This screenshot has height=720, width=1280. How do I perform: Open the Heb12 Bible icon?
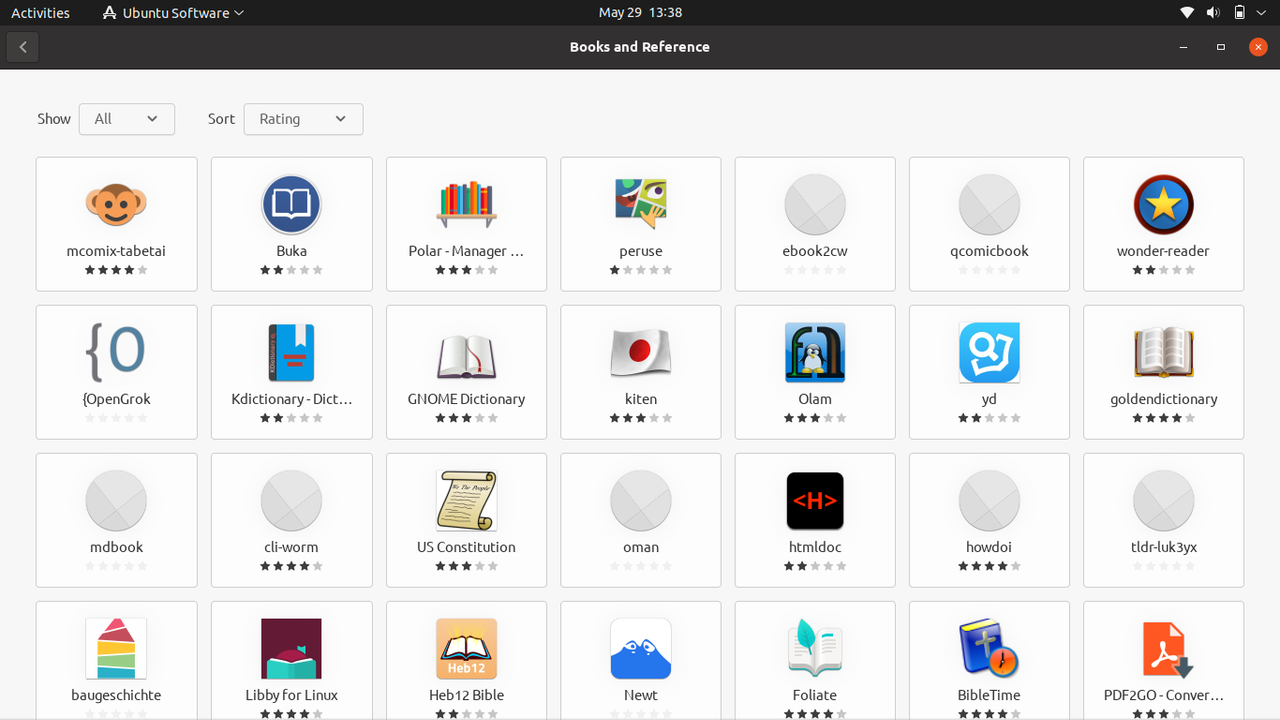point(466,648)
